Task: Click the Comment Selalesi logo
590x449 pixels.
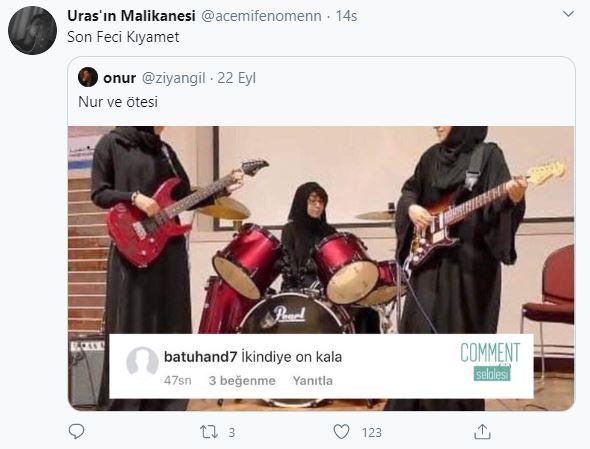Action: pos(490,361)
